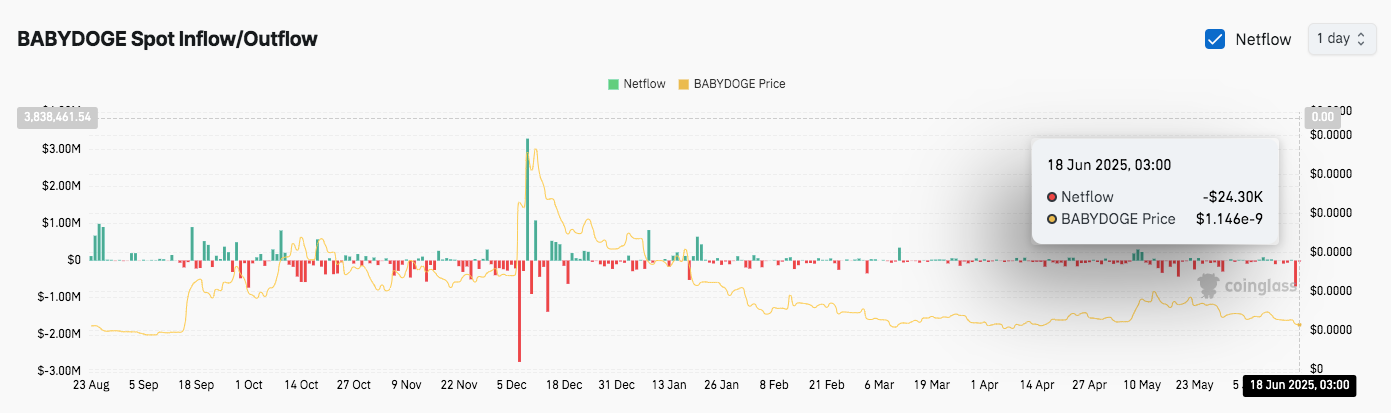Click the Netflow label beside the checkbox
Viewport: 1391px width, 413px height.
1263,39
